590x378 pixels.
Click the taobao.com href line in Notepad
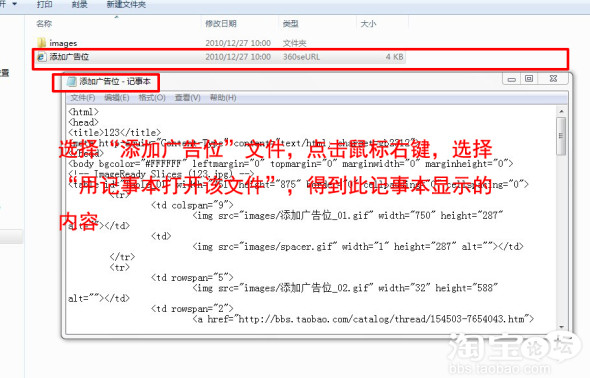point(363,319)
